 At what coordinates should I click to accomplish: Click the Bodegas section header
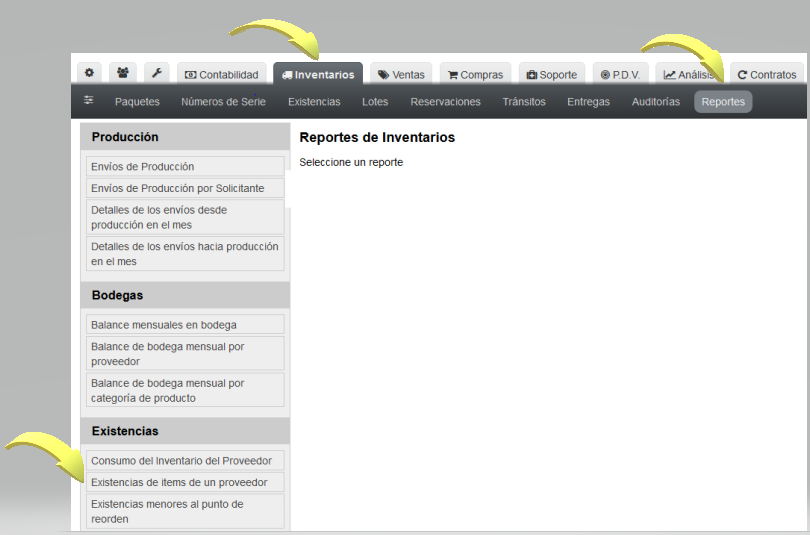point(185,295)
